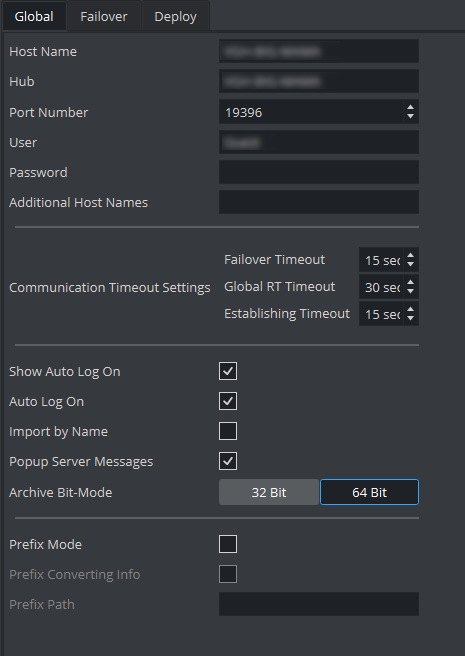Decrease Global RT Timeout using the down arrow
The height and width of the screenshot is (656, 465).
tap(410, 291)
